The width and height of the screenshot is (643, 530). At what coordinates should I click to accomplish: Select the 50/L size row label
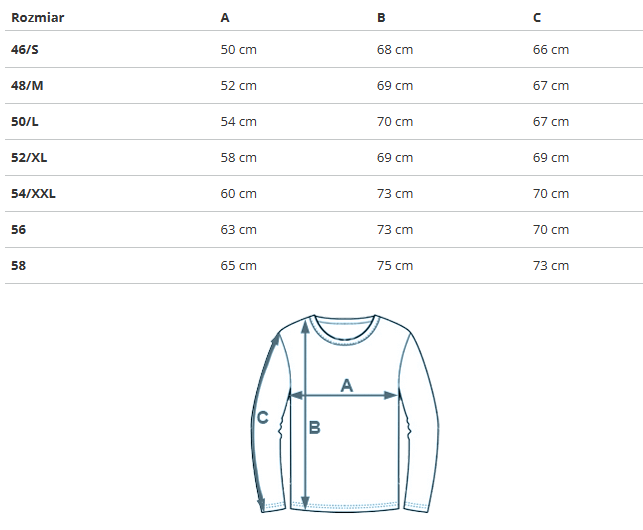(x=25, y=121)
